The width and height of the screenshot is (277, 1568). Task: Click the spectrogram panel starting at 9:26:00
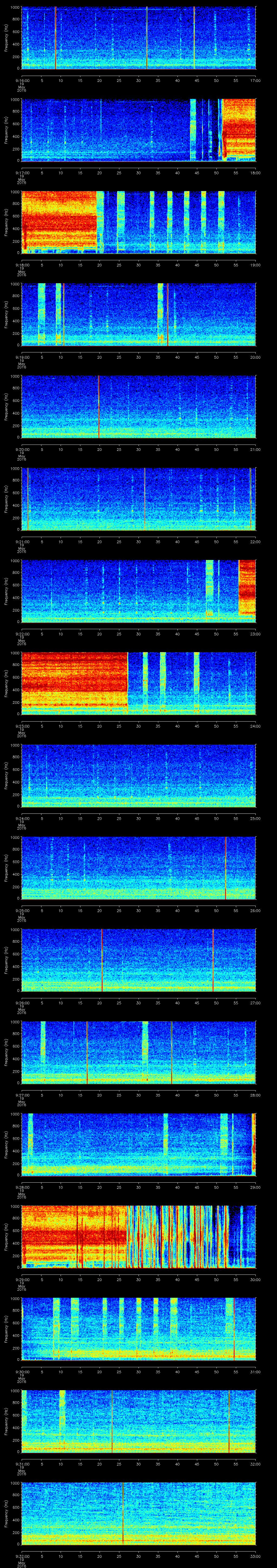click(138, 960)
